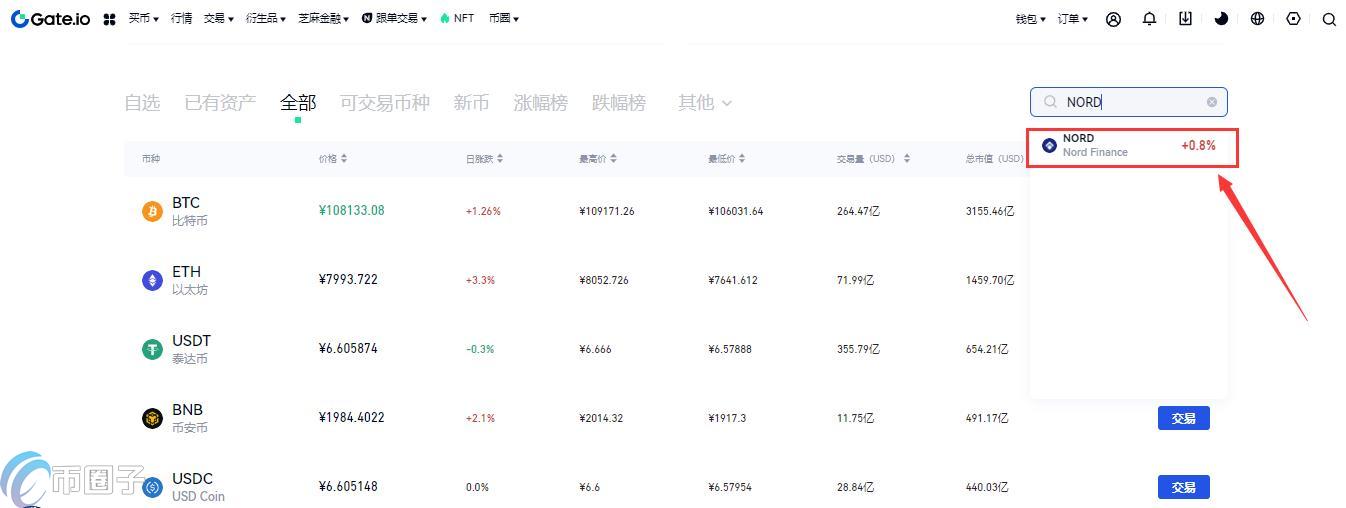Click the USDC coin logo
Viewport: 1346px width, 508px height.
click(x=152, y=487)
